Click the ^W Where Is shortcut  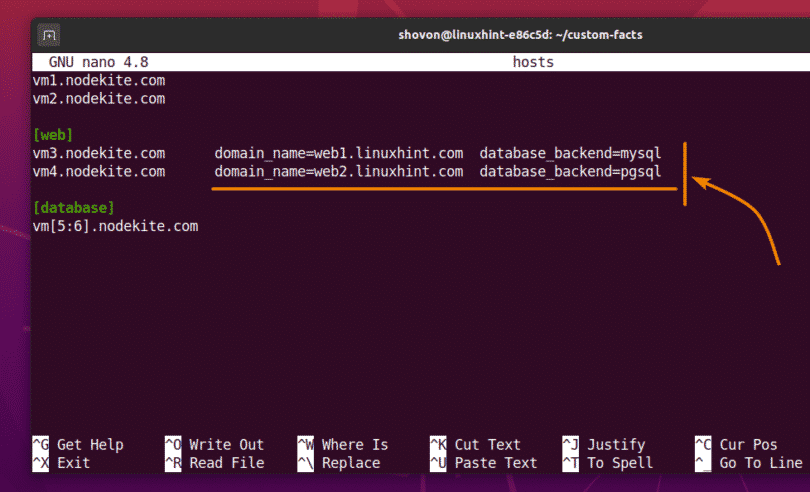(343, 444)
